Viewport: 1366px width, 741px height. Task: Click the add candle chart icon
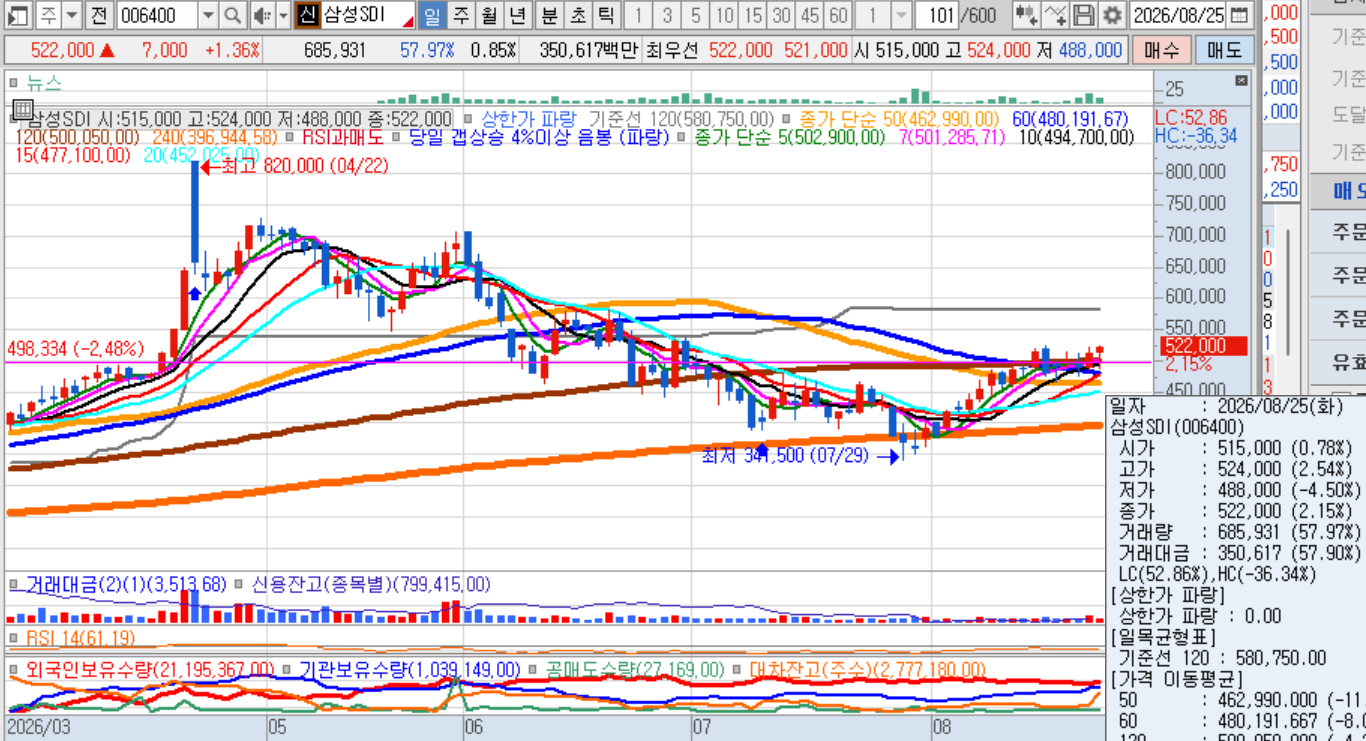[1025, 15]
